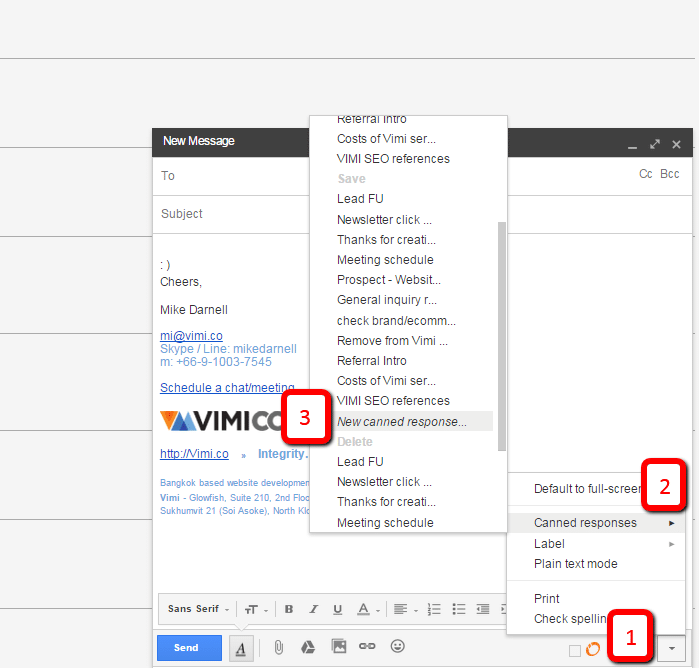This screenshot has height=668, width=699.
Task: Toggle the formatting options button
Action: click(241, 648)
